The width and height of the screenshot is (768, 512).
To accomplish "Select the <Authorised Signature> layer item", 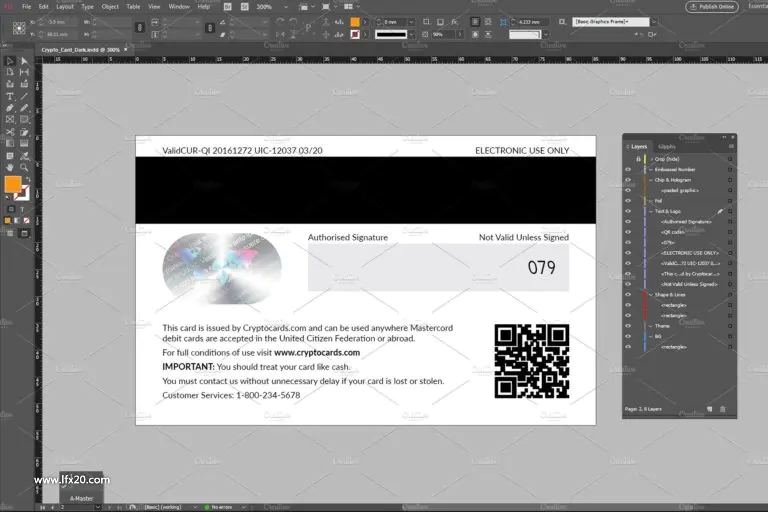I will 686,222.
